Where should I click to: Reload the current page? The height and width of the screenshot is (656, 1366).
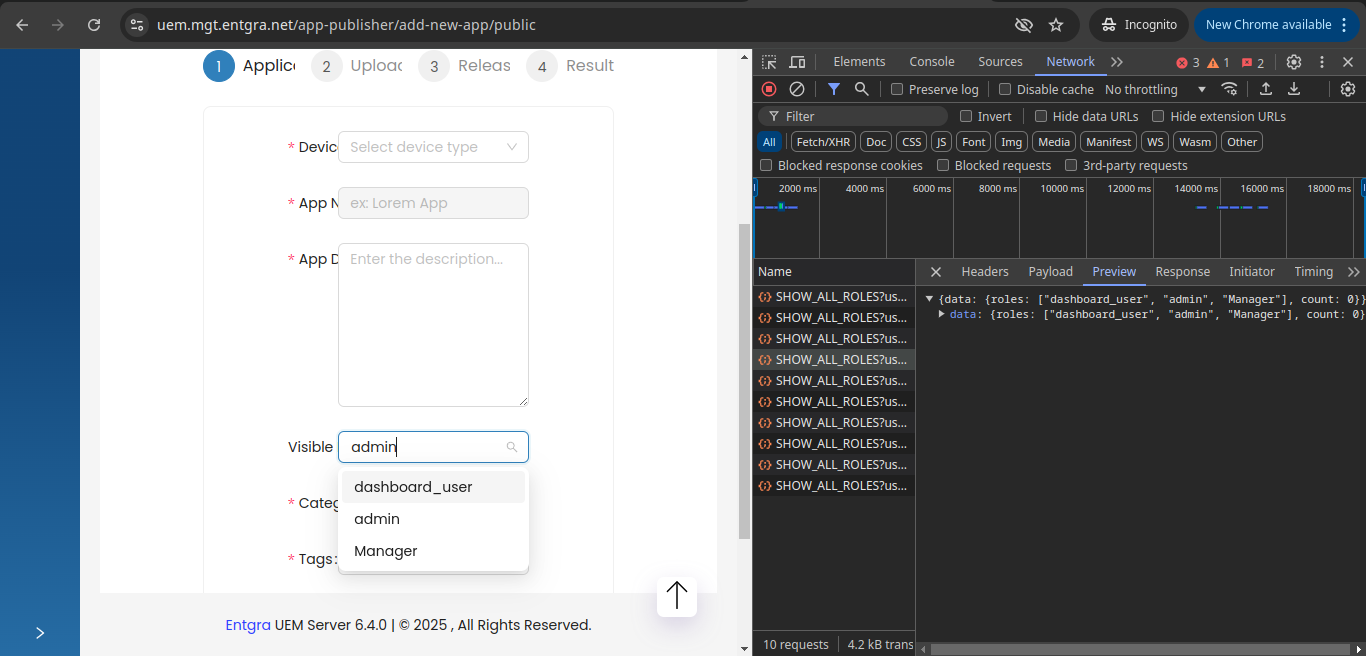pos(94,25)
